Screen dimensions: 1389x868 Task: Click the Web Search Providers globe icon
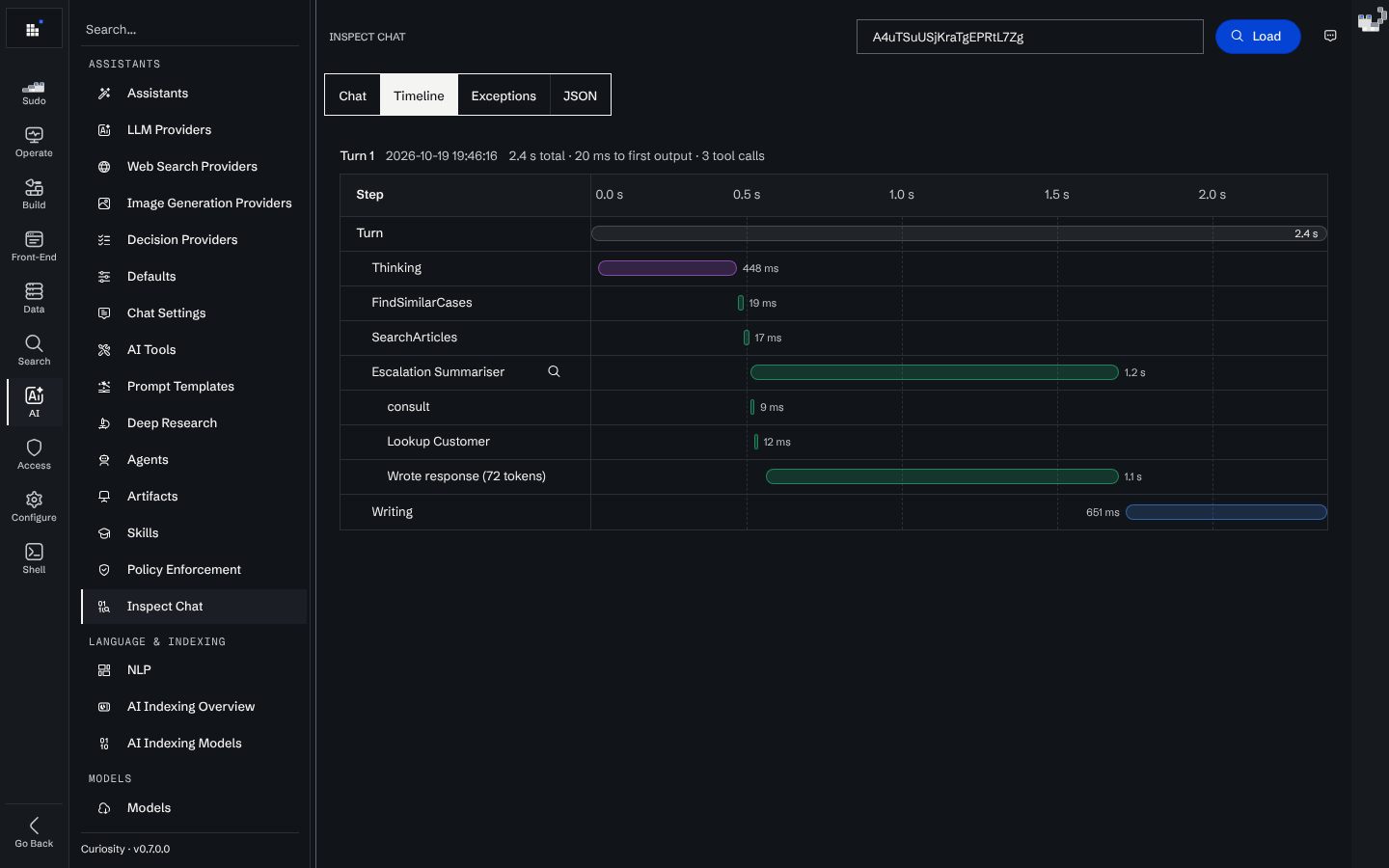[x=104, y=167]
